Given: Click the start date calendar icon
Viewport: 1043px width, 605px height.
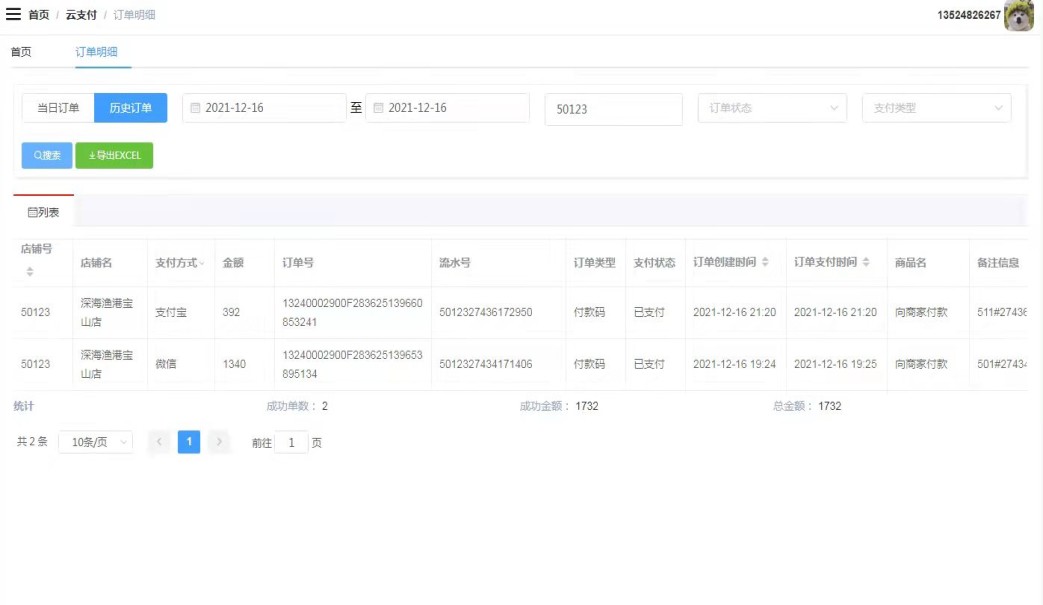Looking at the screenshot, I should (x=196, y=108).
